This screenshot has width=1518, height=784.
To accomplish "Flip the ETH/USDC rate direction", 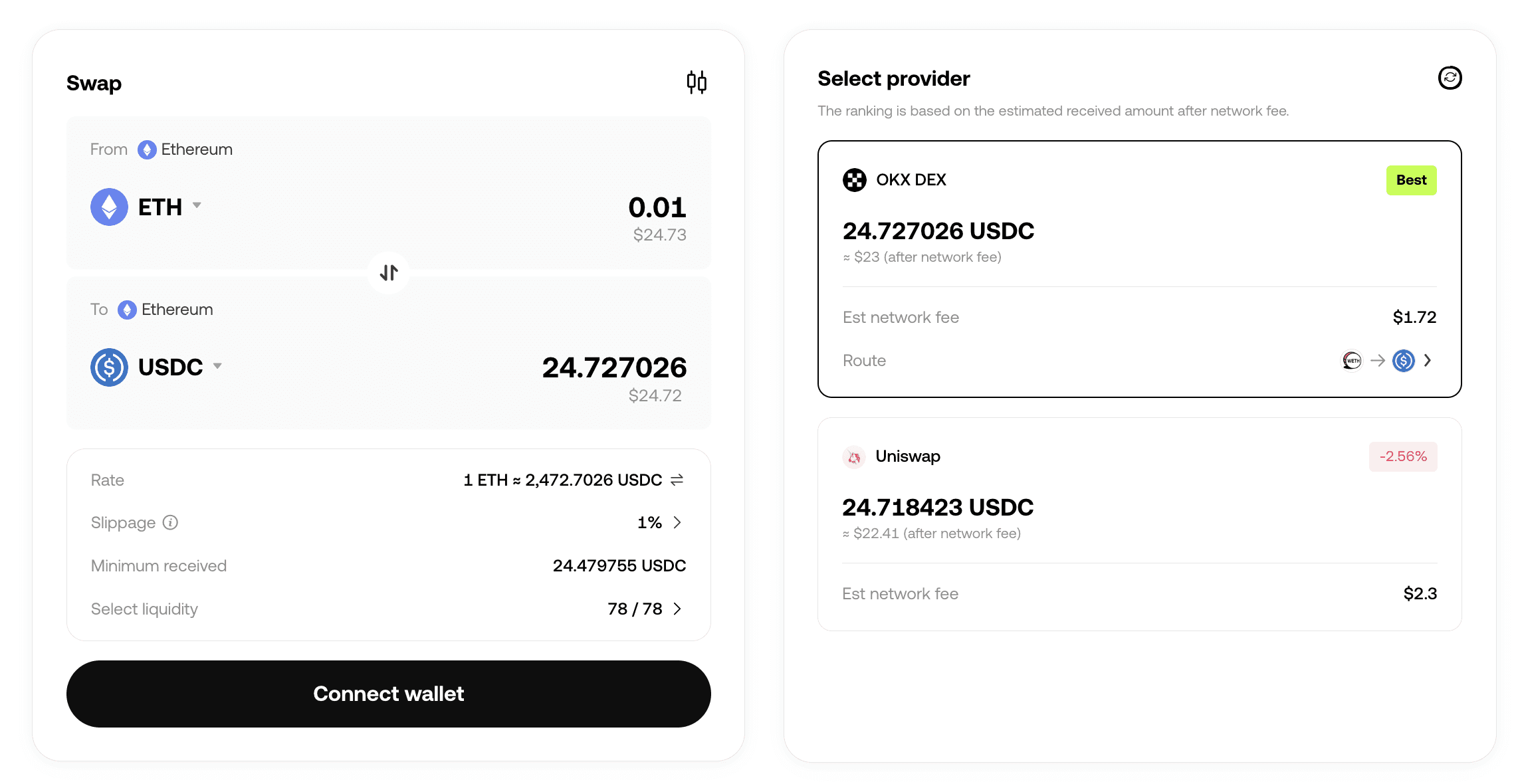I will coord(677,480).
